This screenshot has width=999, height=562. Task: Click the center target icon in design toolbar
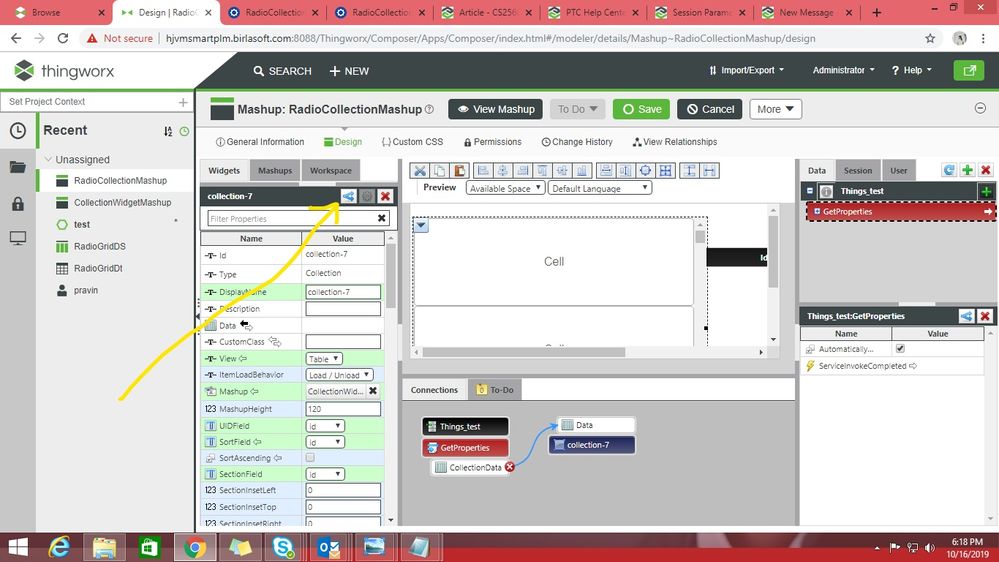pyautogui.click(x=645, y=170)
